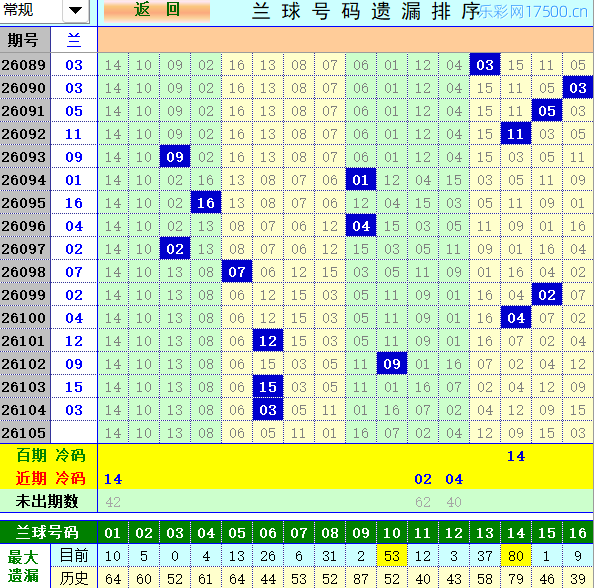
Task: Click yellow-highlighted current value 53
Action: pyautogui.click(x=392, y=556)
